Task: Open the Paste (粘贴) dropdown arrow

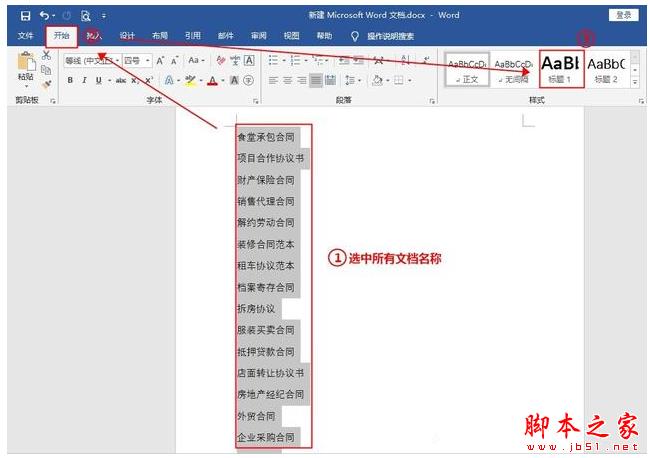Action: pyautogui.click(x=26, y=86)
